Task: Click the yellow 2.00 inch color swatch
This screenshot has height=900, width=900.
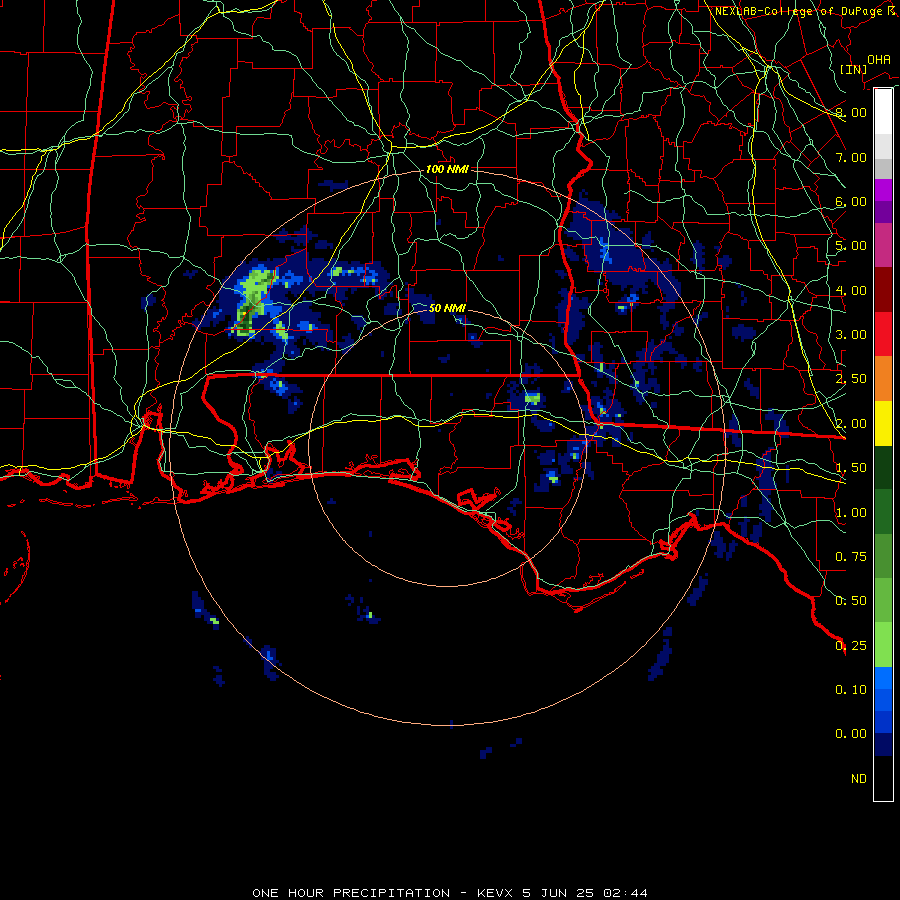Action: pos(883,423)
